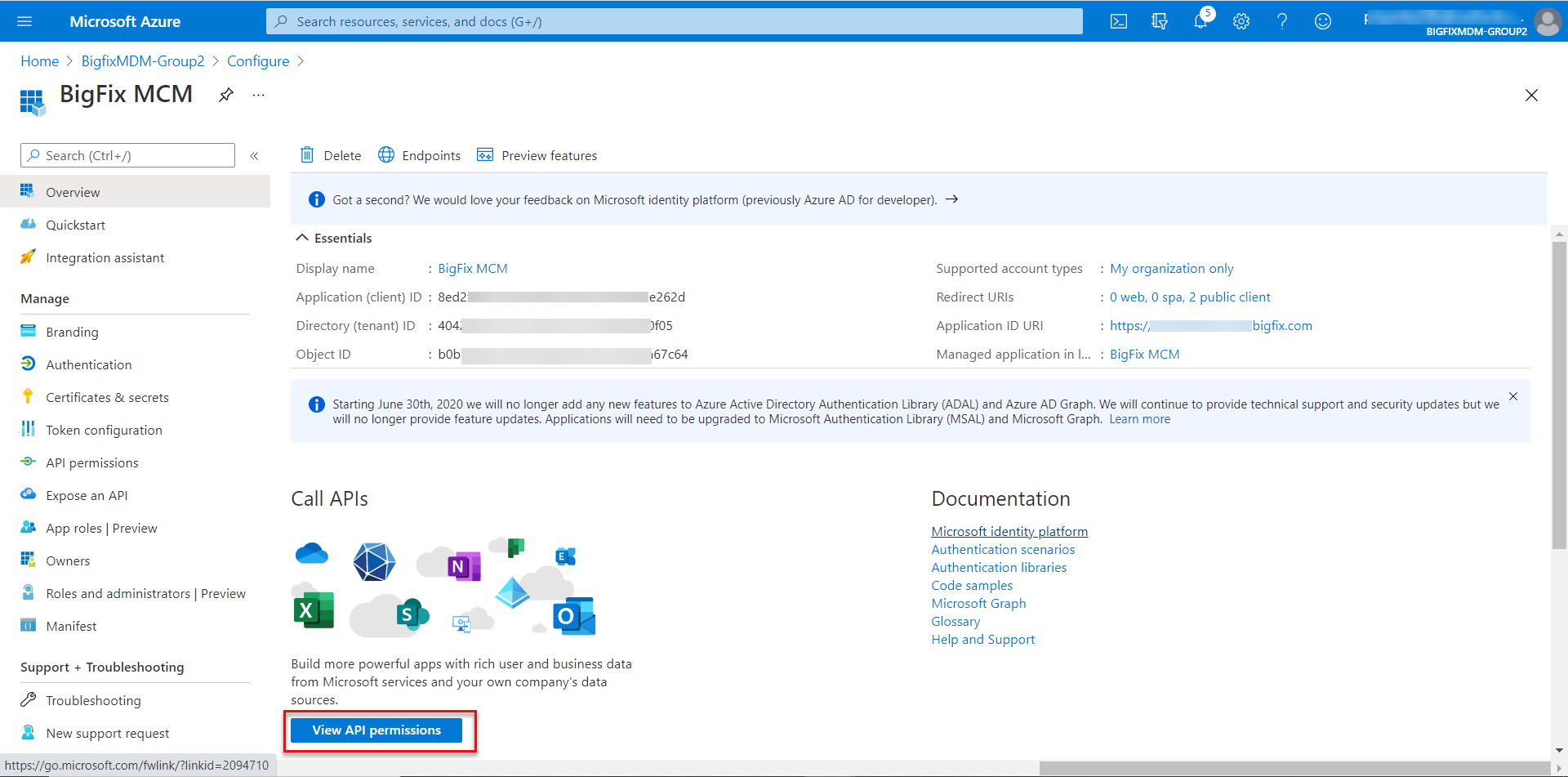Viewport: 1568px width, 777px height.
Task: Click the View API permissions button
Action: (x=376, y=730)
